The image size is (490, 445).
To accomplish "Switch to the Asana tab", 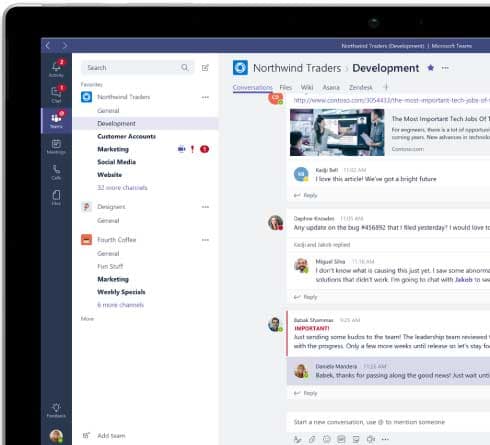I will (331, 88).
